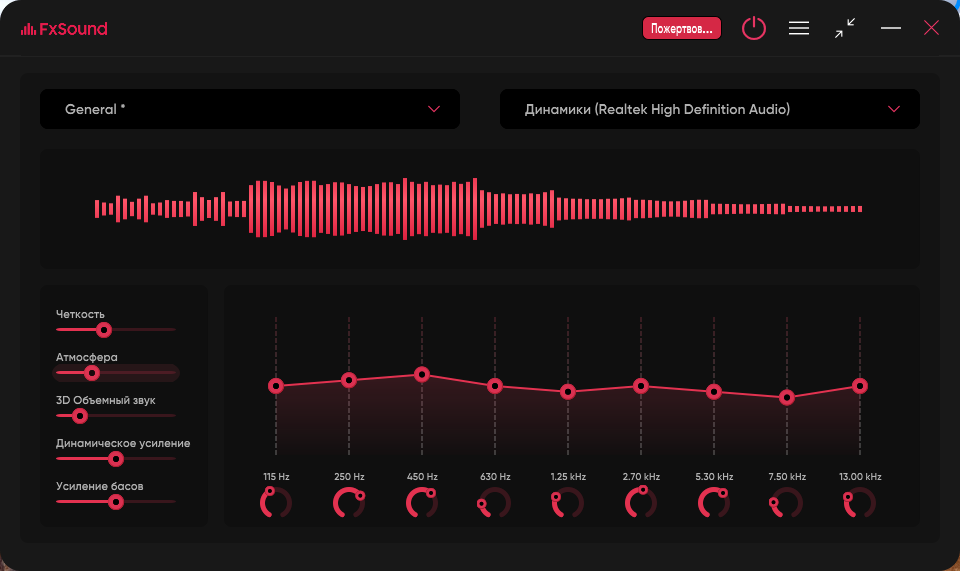Select the 2.70 kHz equalizer band point
The image size is (960, 571).
point(641,386)
